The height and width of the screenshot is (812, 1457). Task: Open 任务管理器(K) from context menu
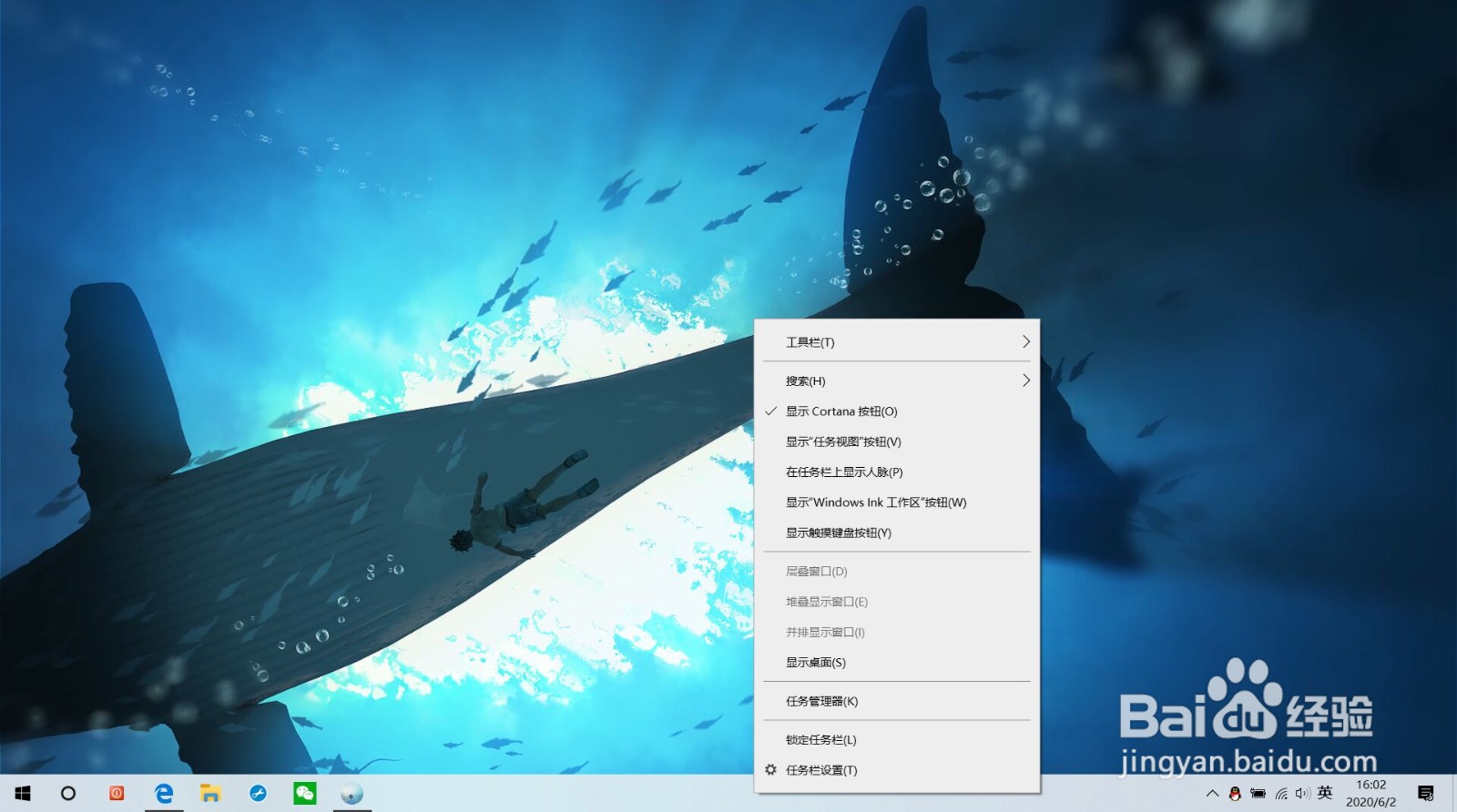[x=897, y=701]
